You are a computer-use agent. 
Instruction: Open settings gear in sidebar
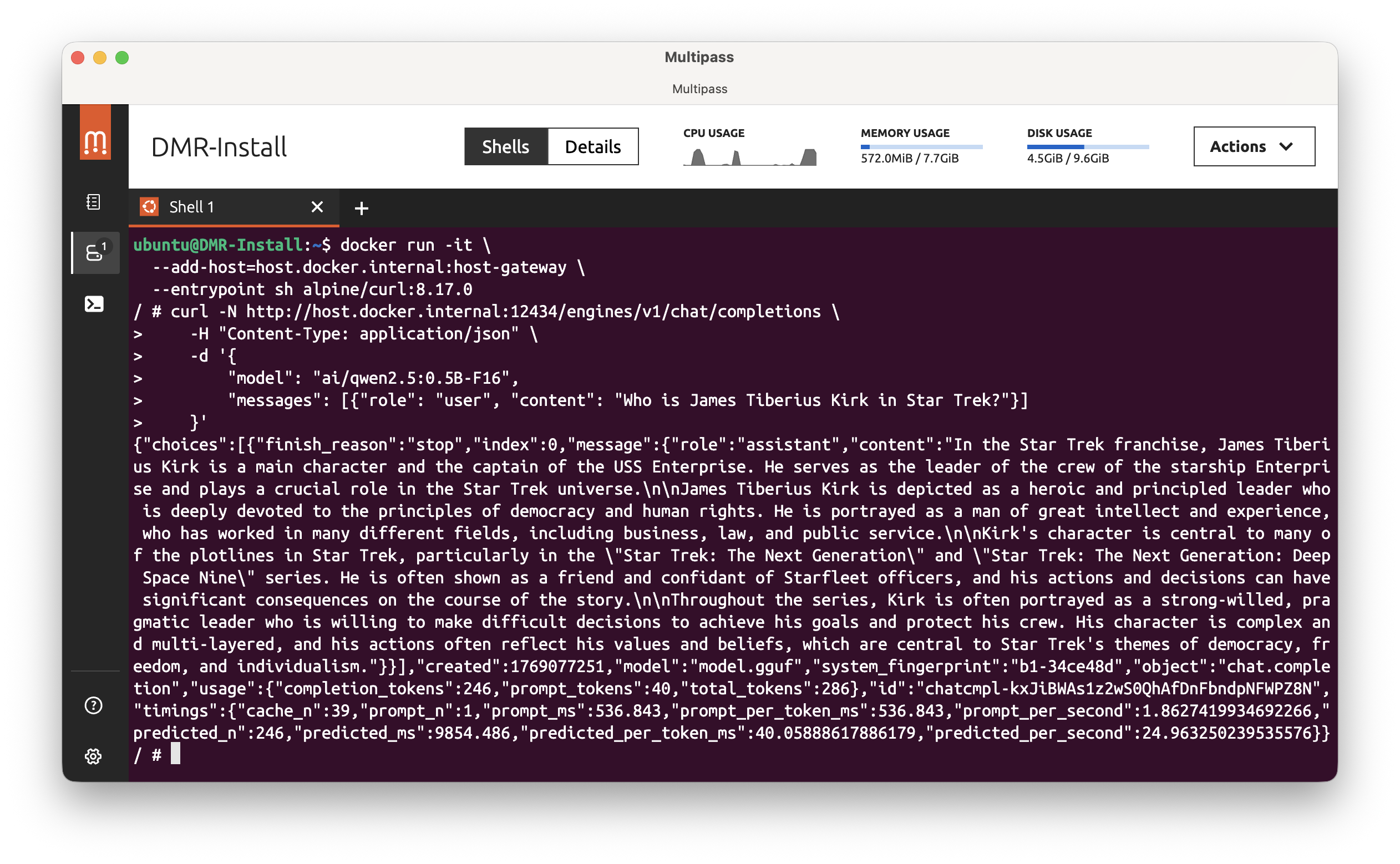(94, 756)
